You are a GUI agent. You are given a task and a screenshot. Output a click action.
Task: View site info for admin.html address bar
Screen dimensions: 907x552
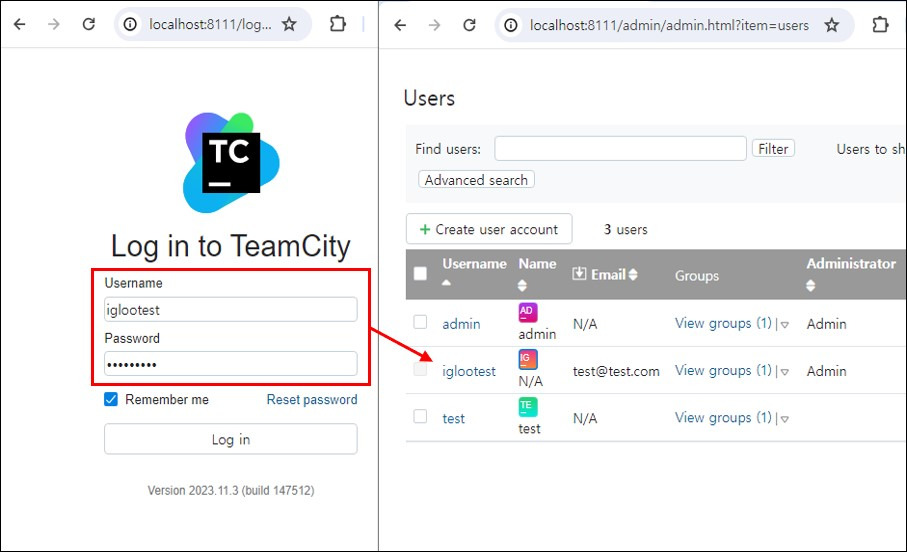pos(511,25)
